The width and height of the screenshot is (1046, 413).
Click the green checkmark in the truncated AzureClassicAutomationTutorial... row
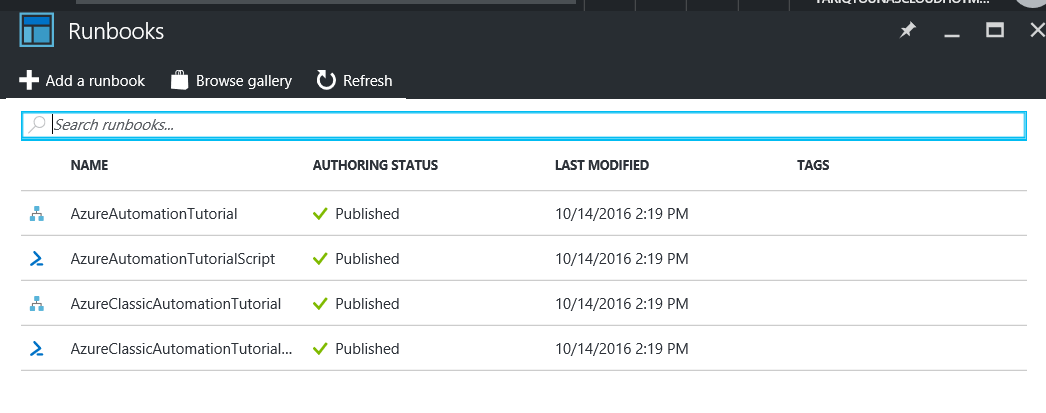320,348
